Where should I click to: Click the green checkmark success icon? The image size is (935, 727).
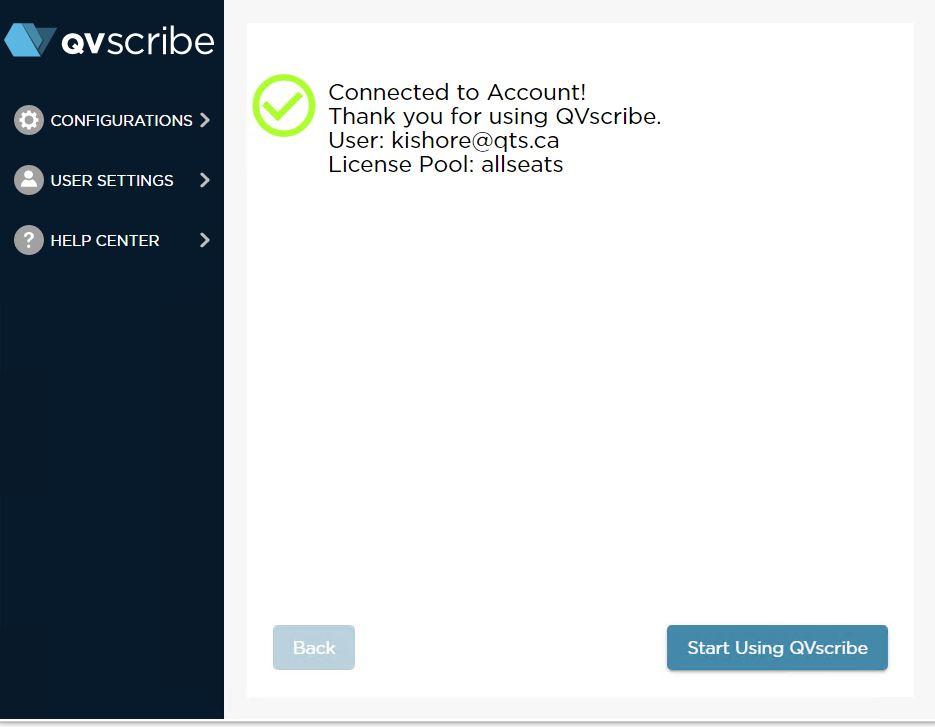pyautogui.click(x=283, y=105)
